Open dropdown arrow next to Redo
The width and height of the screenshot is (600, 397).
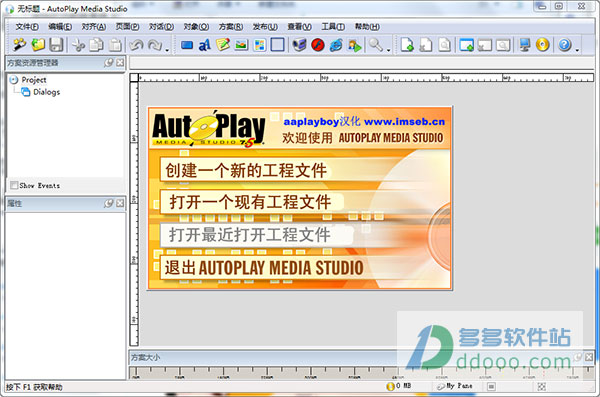click(167, 50)
